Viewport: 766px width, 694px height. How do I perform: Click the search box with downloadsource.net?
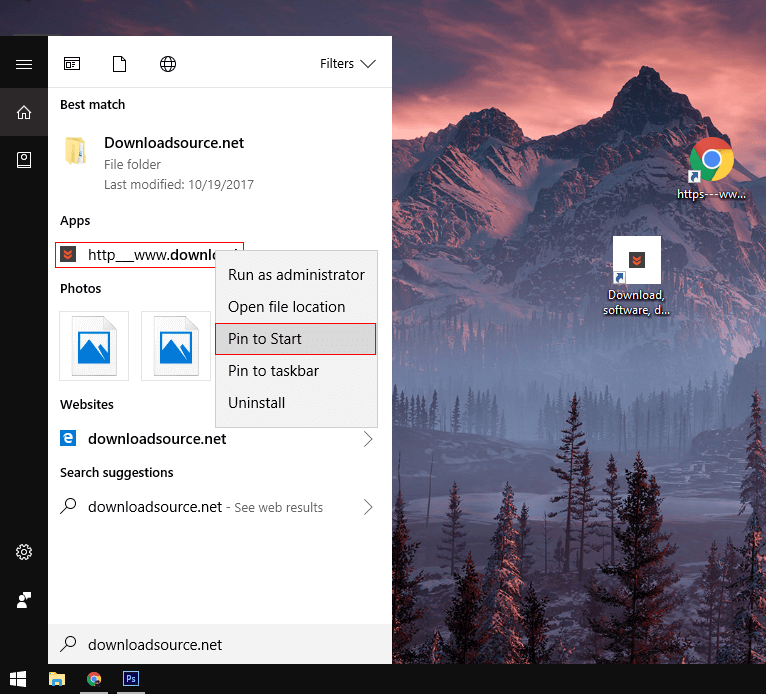pos(220,644)
